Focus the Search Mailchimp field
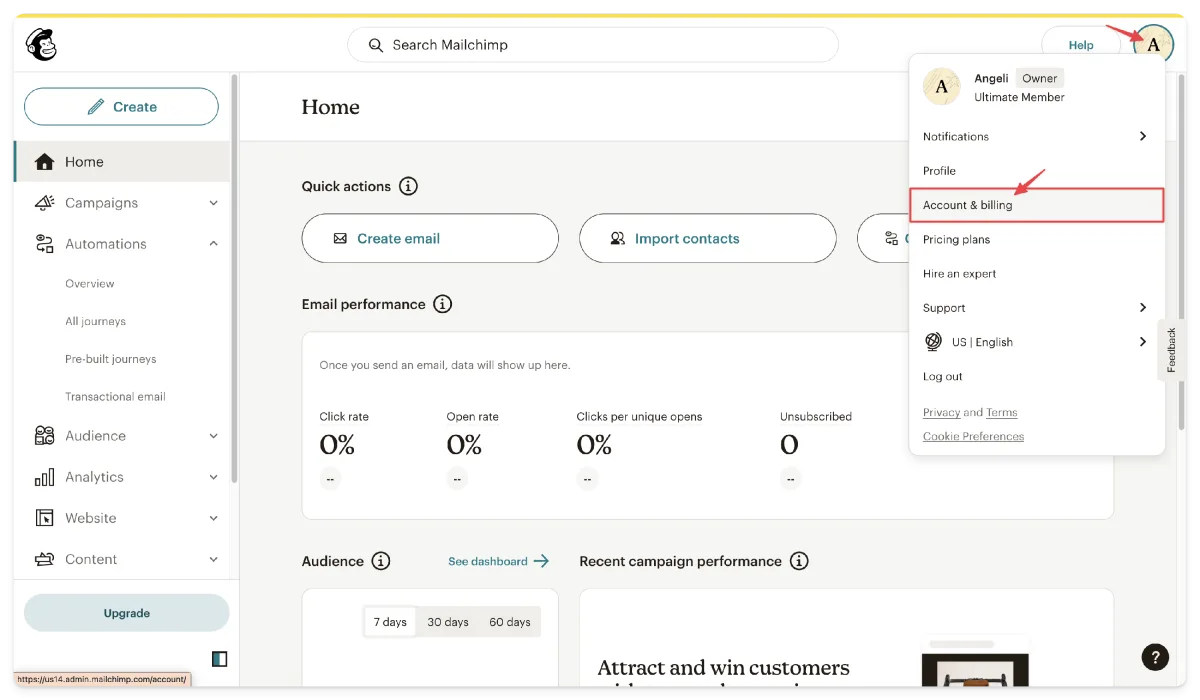The image size is (1200, 700). click(x=592, y=45)
